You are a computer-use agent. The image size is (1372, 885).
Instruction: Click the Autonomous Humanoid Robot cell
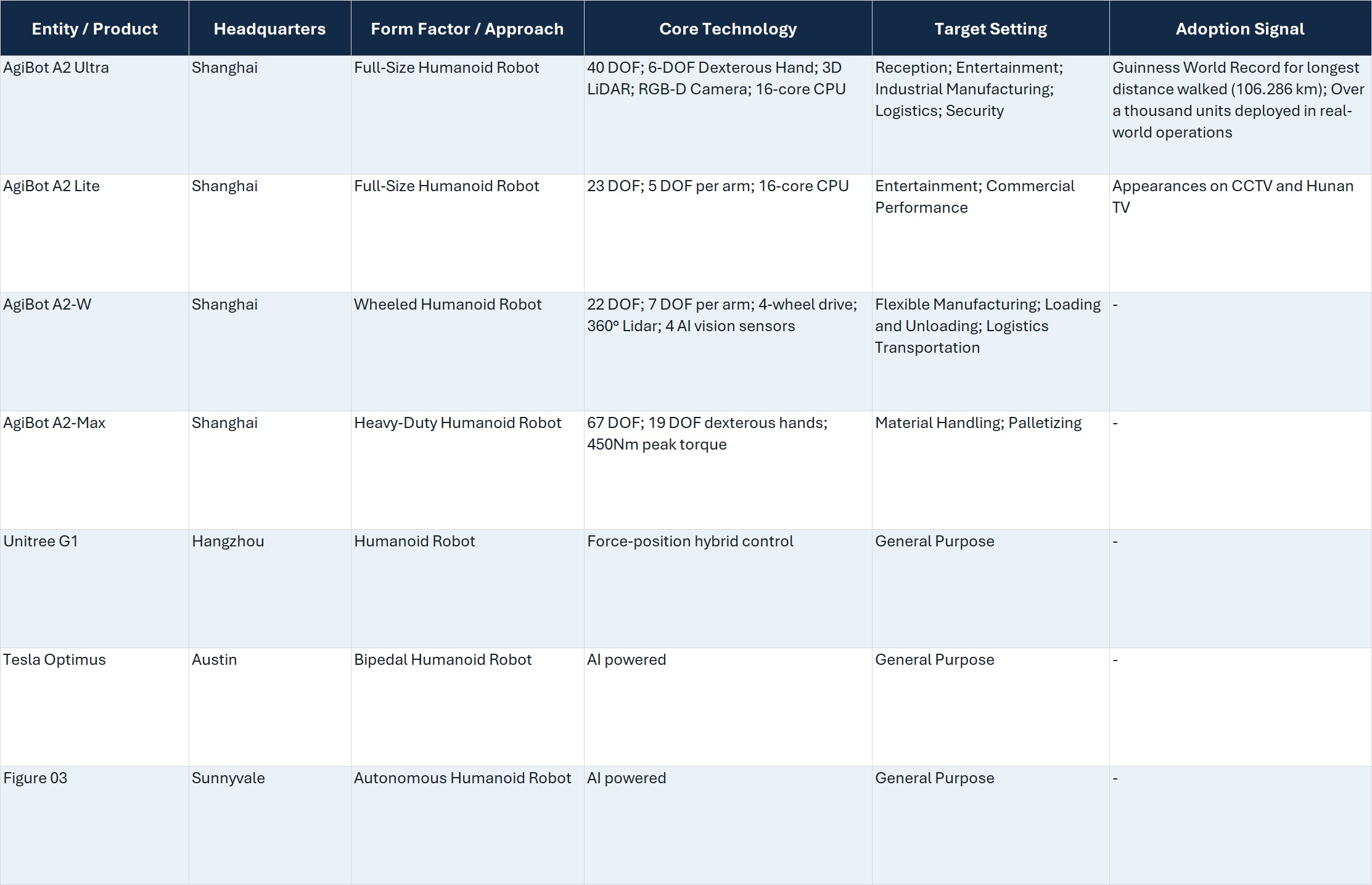click(467, 825)
